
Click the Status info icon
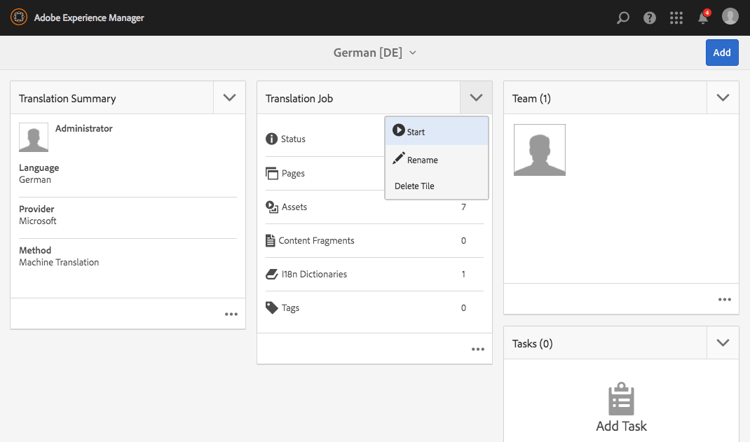click(271, 139)
